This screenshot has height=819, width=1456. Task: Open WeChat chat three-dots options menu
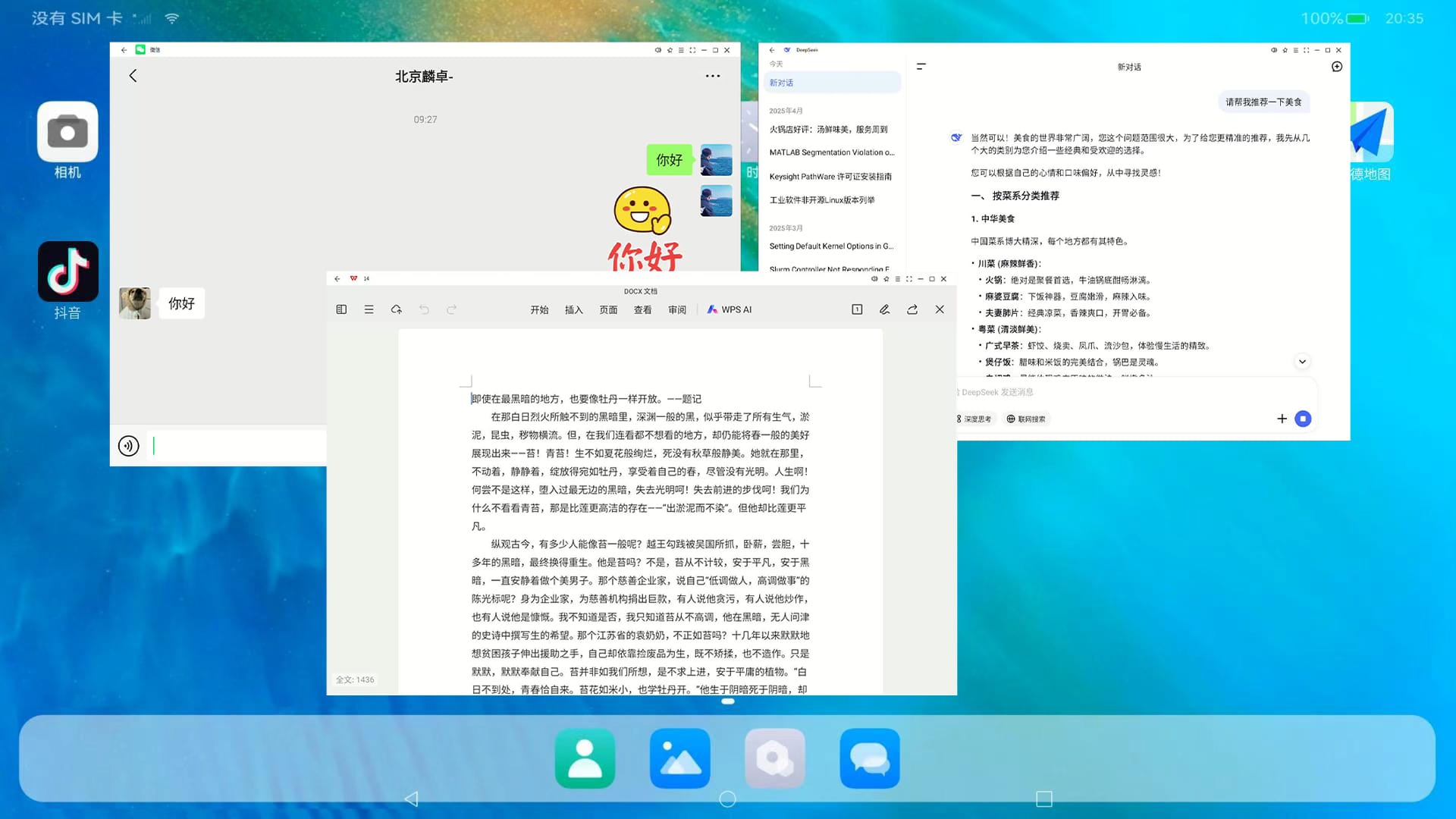point(713,76)
